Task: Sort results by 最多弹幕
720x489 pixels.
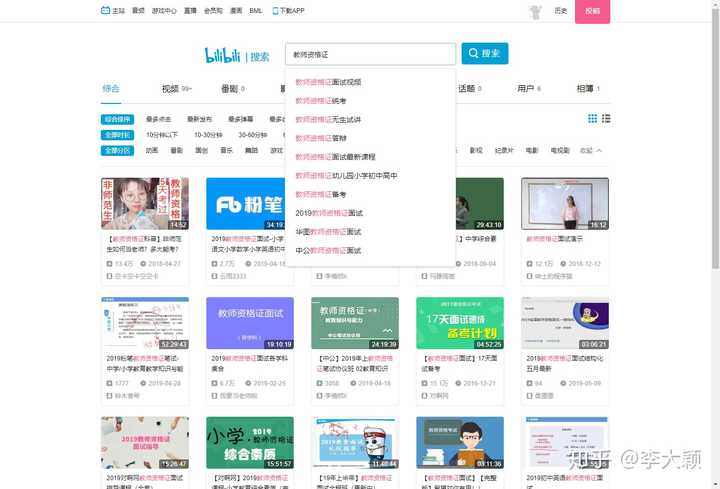Action: [241, 119]
